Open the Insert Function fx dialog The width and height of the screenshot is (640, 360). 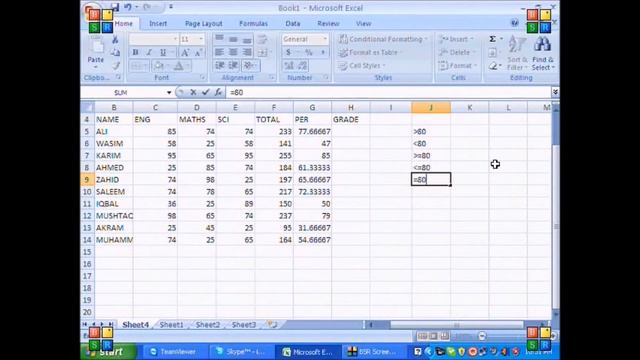pyautogui.click(x=218, y=92)
